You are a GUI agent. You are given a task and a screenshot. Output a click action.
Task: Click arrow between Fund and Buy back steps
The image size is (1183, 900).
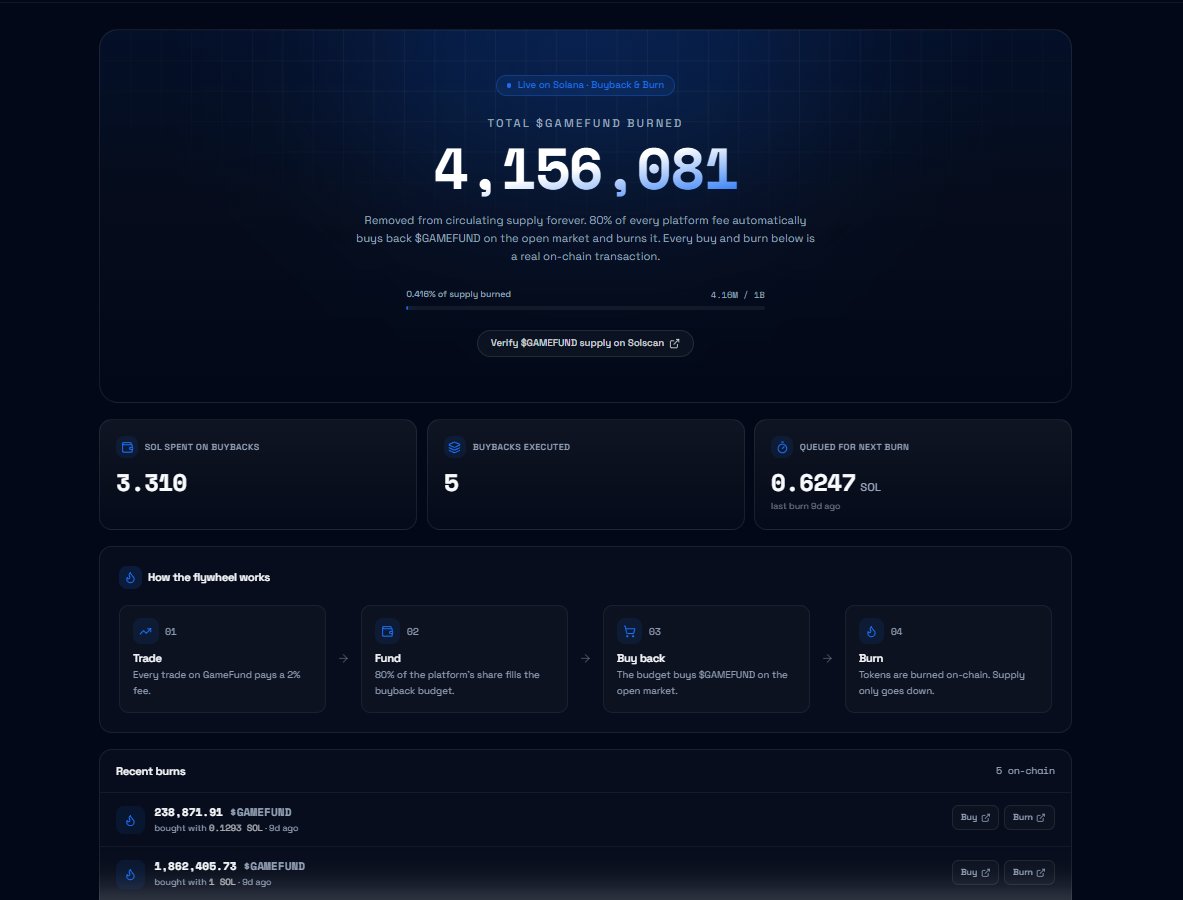(x=585, y=659)
